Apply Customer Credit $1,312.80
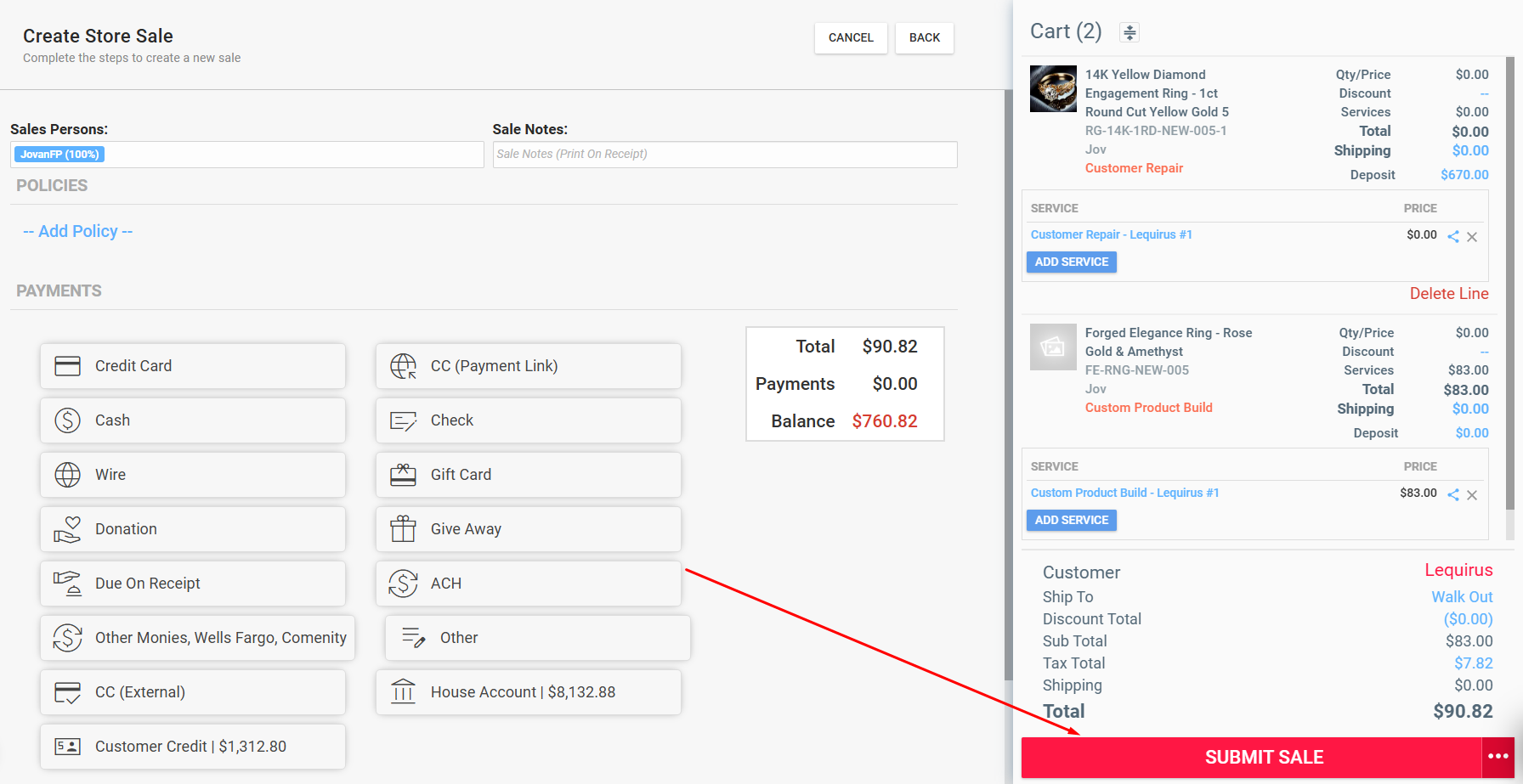 point(193,747)
